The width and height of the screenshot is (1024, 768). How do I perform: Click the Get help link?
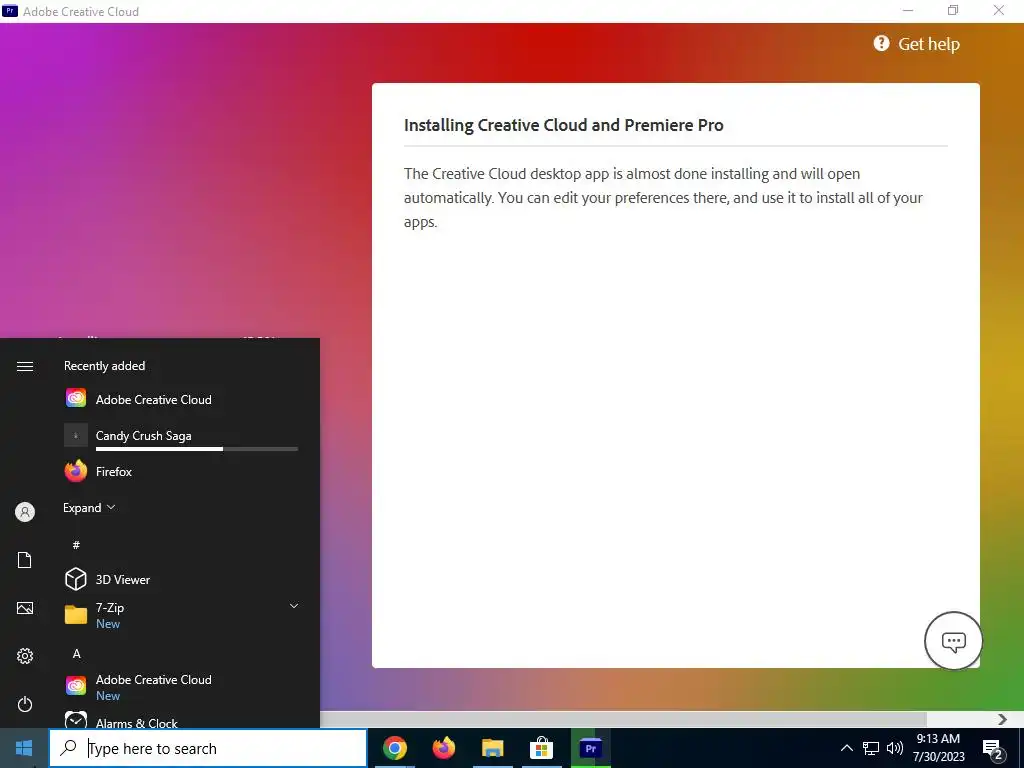[x=917, y=44]
